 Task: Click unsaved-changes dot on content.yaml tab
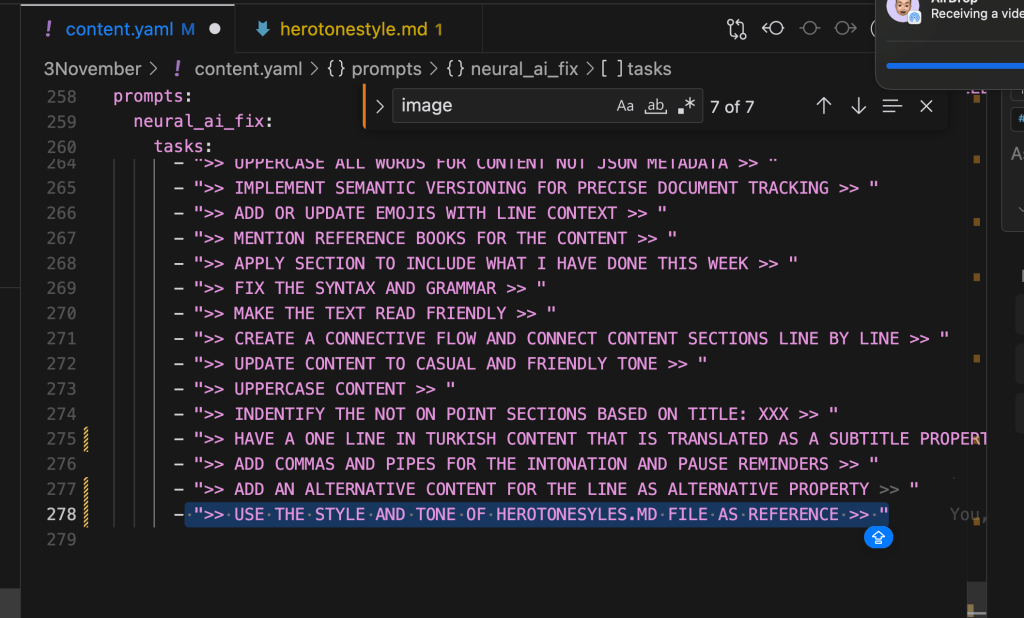(215, 29)
